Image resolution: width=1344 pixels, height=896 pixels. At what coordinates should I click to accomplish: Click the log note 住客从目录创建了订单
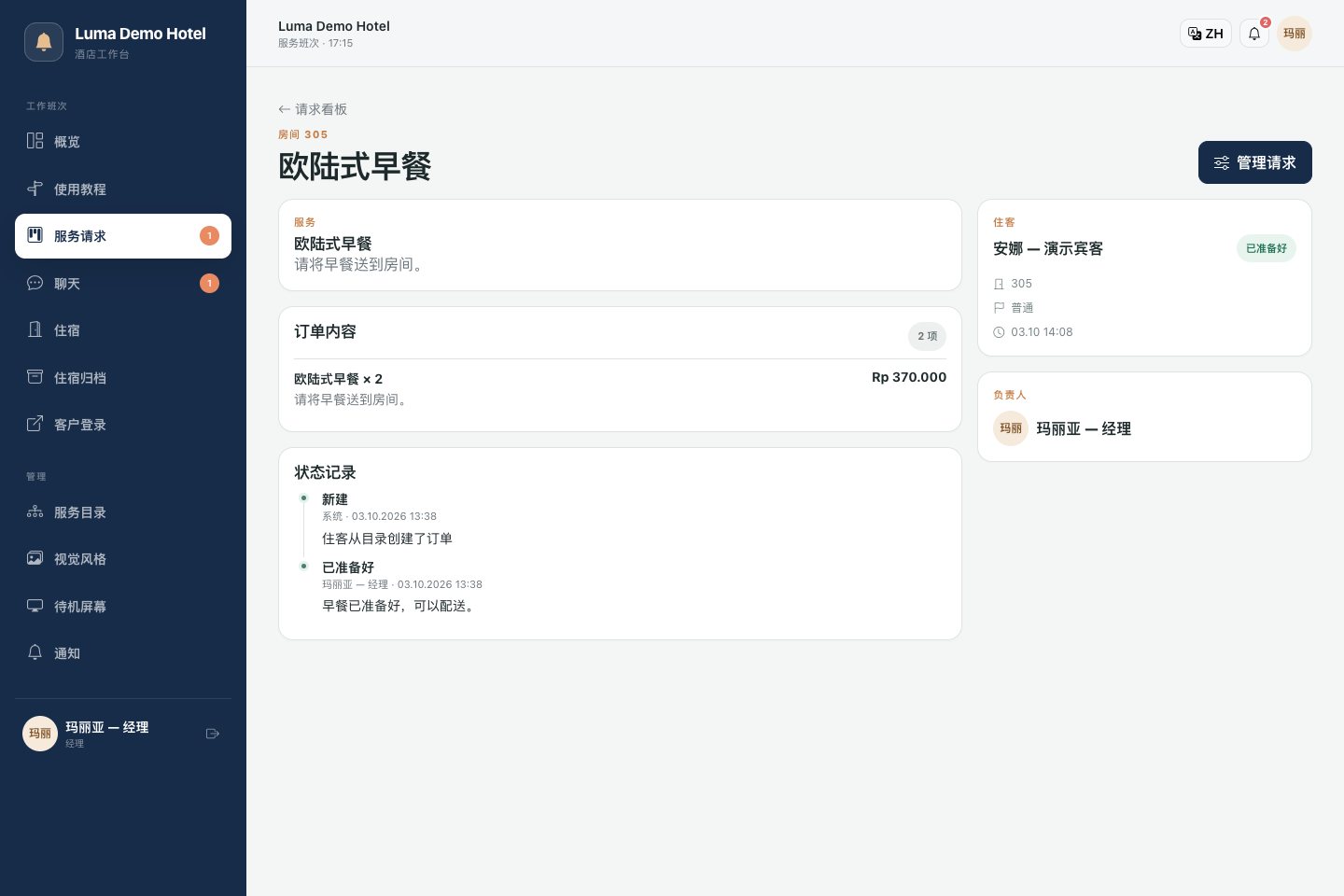pos(387,539)
